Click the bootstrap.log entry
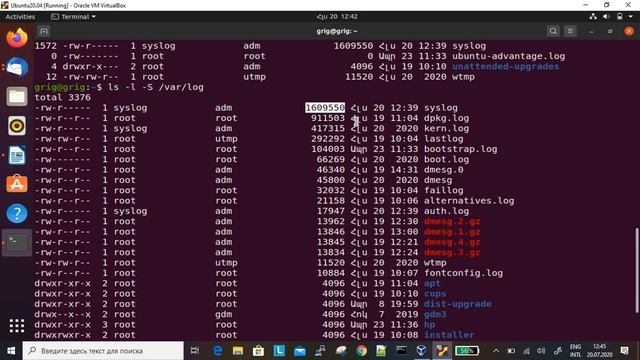 click(460, 149)
